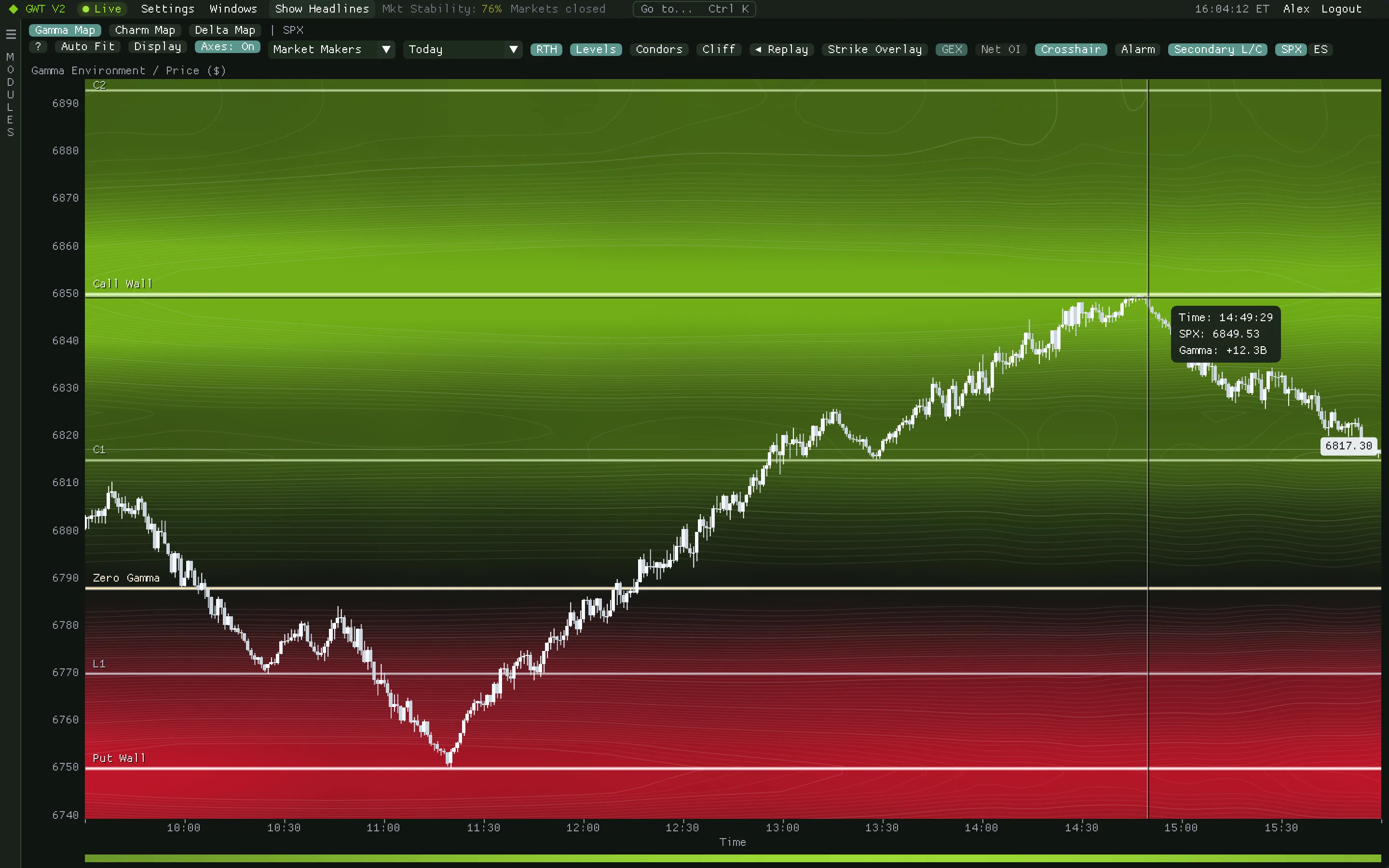Open the Alarm setting
The image size is (1389, 868).
[1138, 49]
